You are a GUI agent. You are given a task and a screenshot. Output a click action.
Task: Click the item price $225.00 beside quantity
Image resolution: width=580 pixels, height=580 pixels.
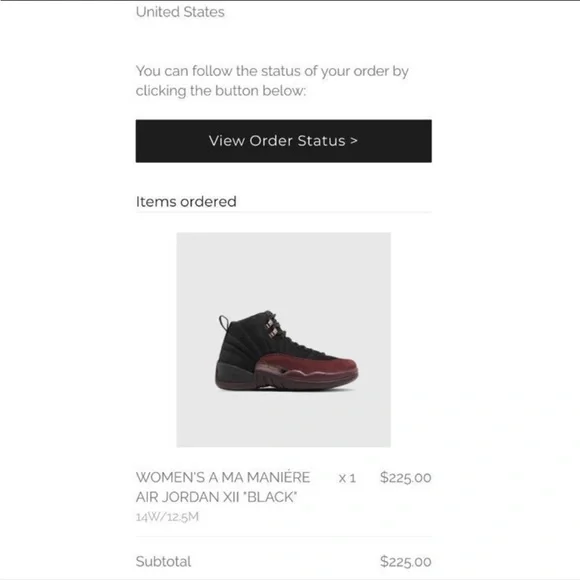click(405, 478)
